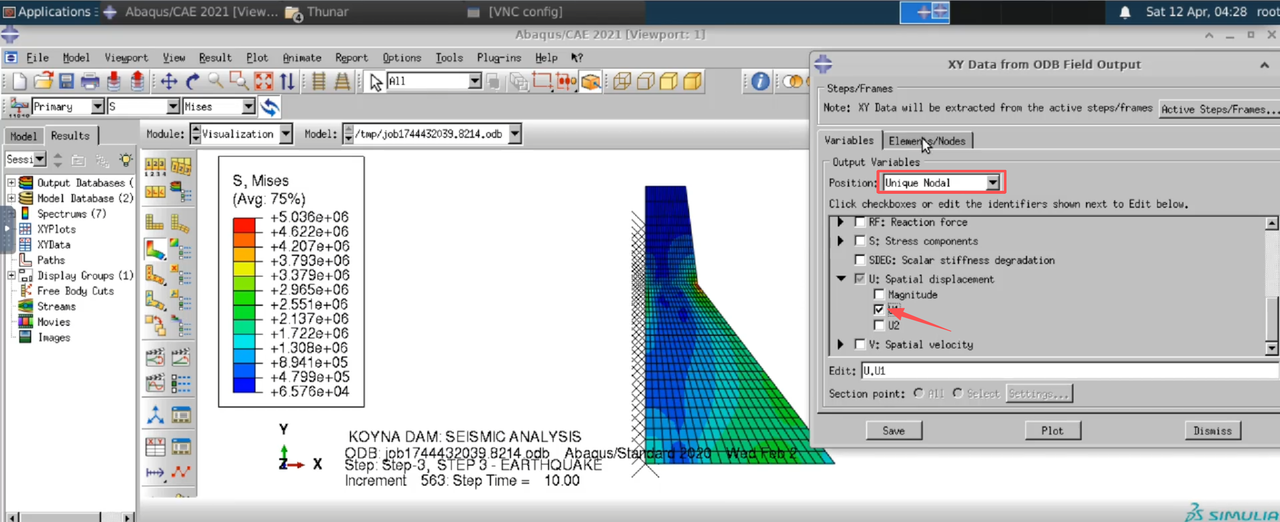Tick the Magnitude checkbox under displacement
The height and width of the screenshot is (522, 1280).
(x=879, y=295)
